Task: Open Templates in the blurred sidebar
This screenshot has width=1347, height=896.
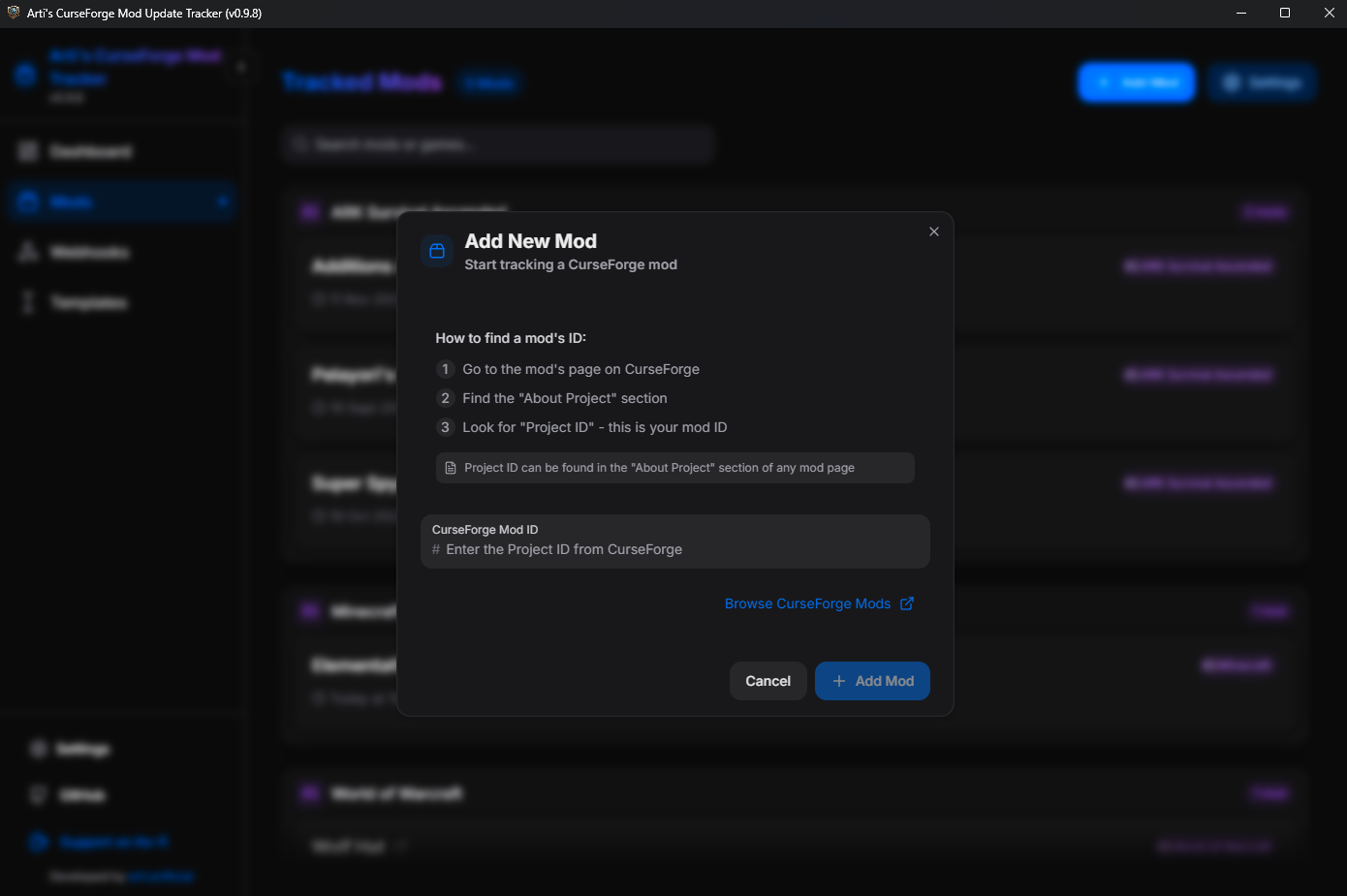Action: (x=121, y=302)
